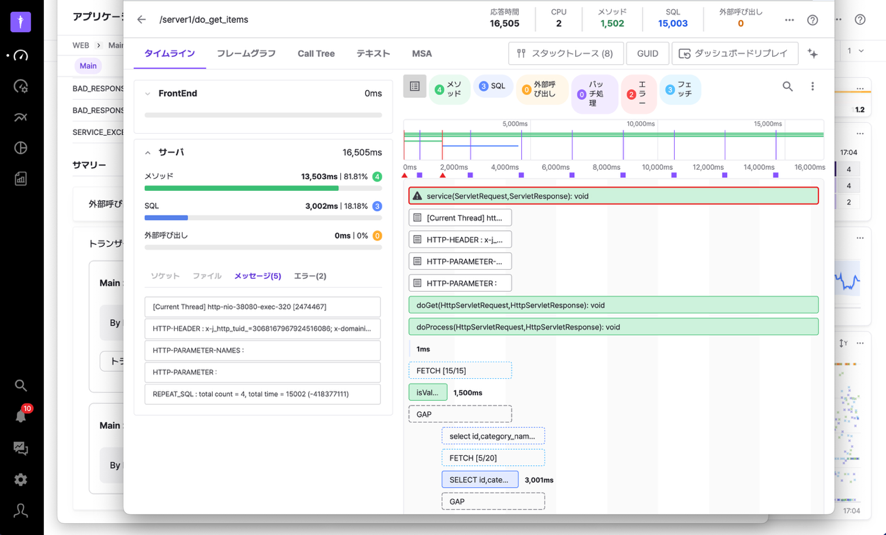The image size is (886, 535).
Task: Switch to the Call Tree tab
Action: pos(316,54)
